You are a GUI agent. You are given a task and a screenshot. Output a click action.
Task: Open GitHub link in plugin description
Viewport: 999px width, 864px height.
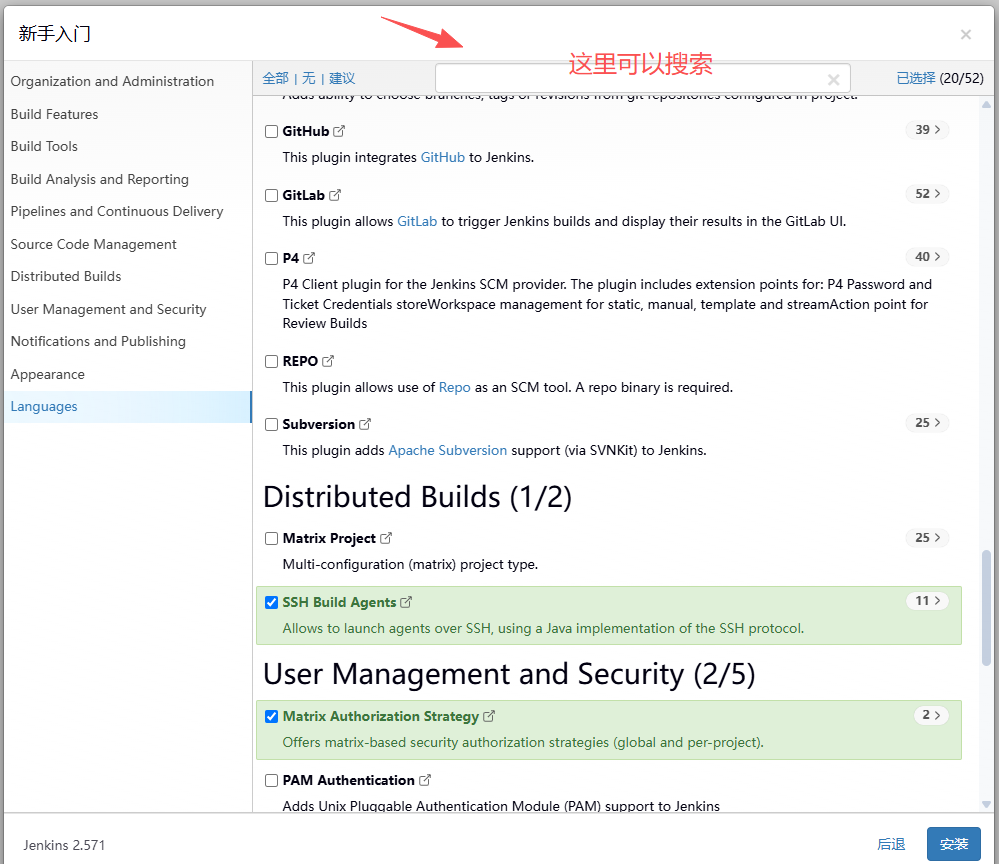click(x=443, y=157)
